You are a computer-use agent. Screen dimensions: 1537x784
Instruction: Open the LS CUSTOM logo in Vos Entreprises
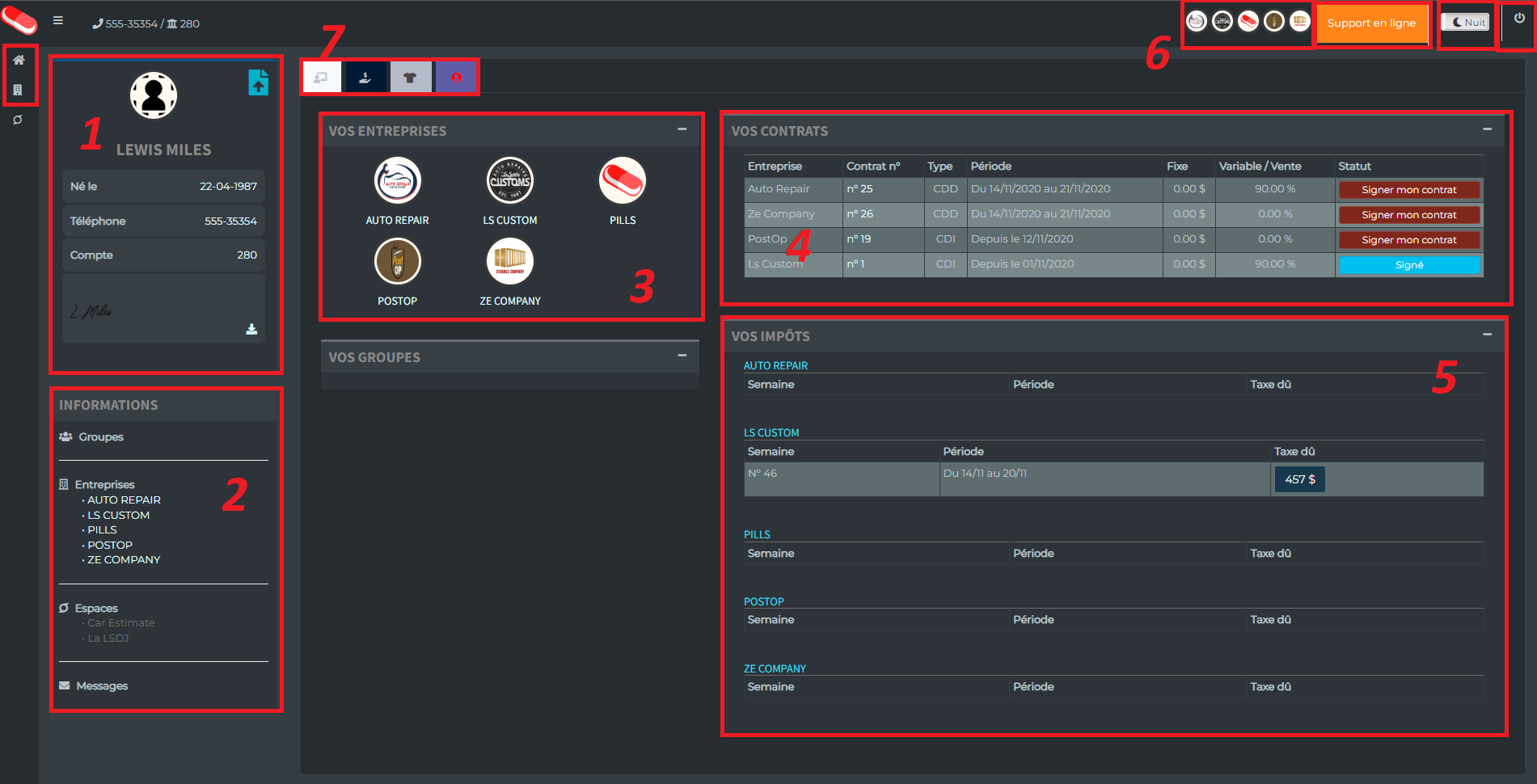[510, 180]
